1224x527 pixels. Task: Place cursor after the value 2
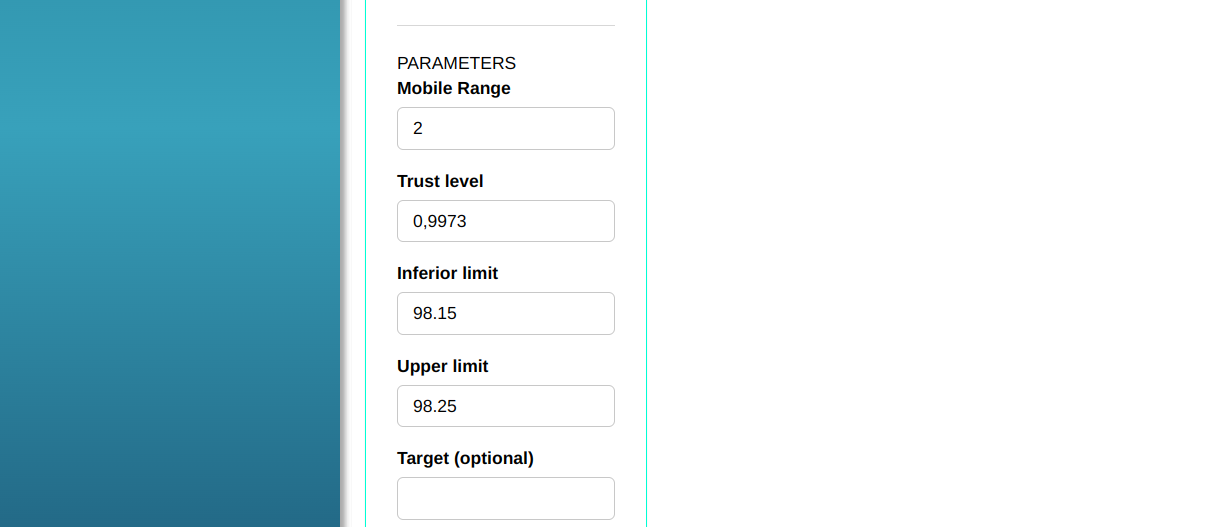(424, 129)
